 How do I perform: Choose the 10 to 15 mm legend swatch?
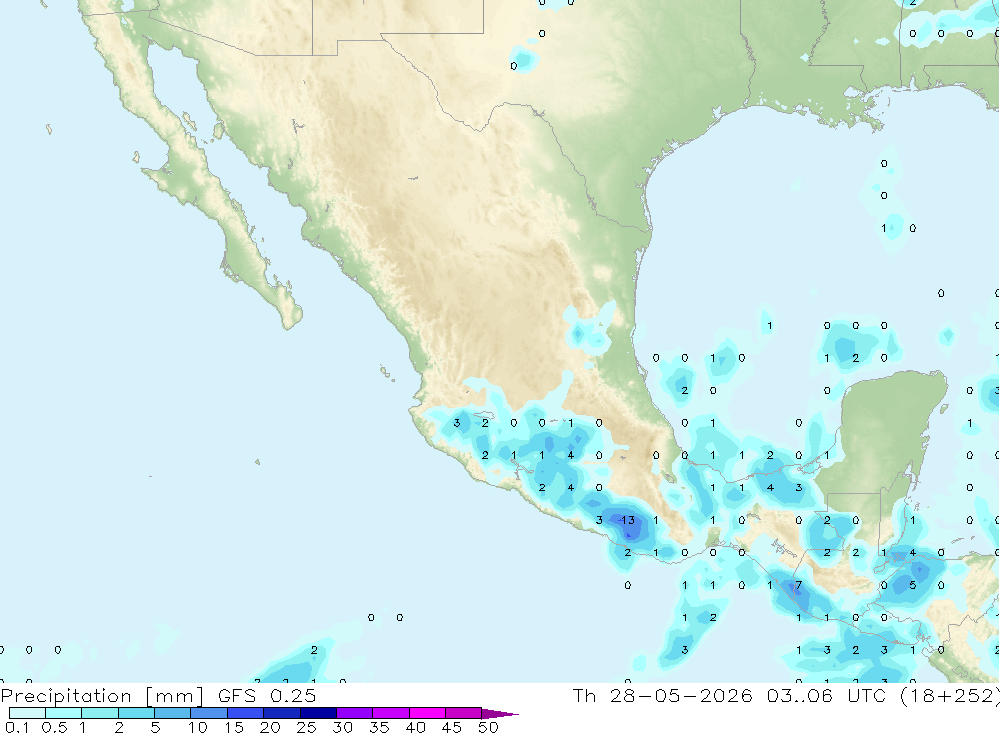[x=209, y=713]
